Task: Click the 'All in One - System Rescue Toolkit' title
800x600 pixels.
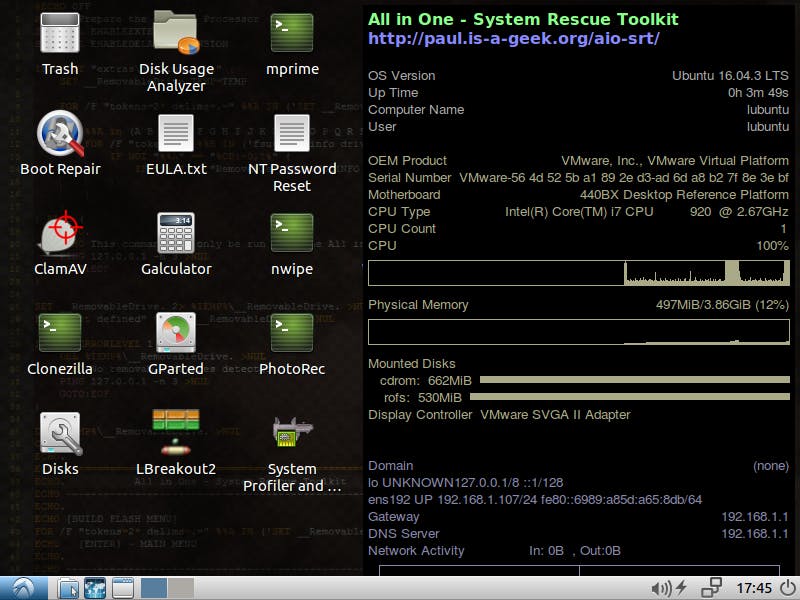Action: click(523, 19)
